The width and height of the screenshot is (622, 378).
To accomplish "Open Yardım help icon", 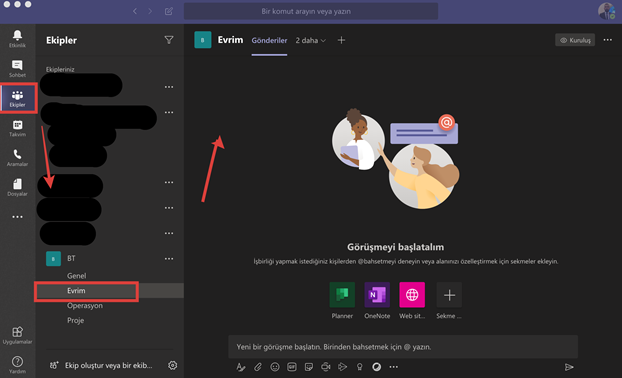I will point(17,365).
